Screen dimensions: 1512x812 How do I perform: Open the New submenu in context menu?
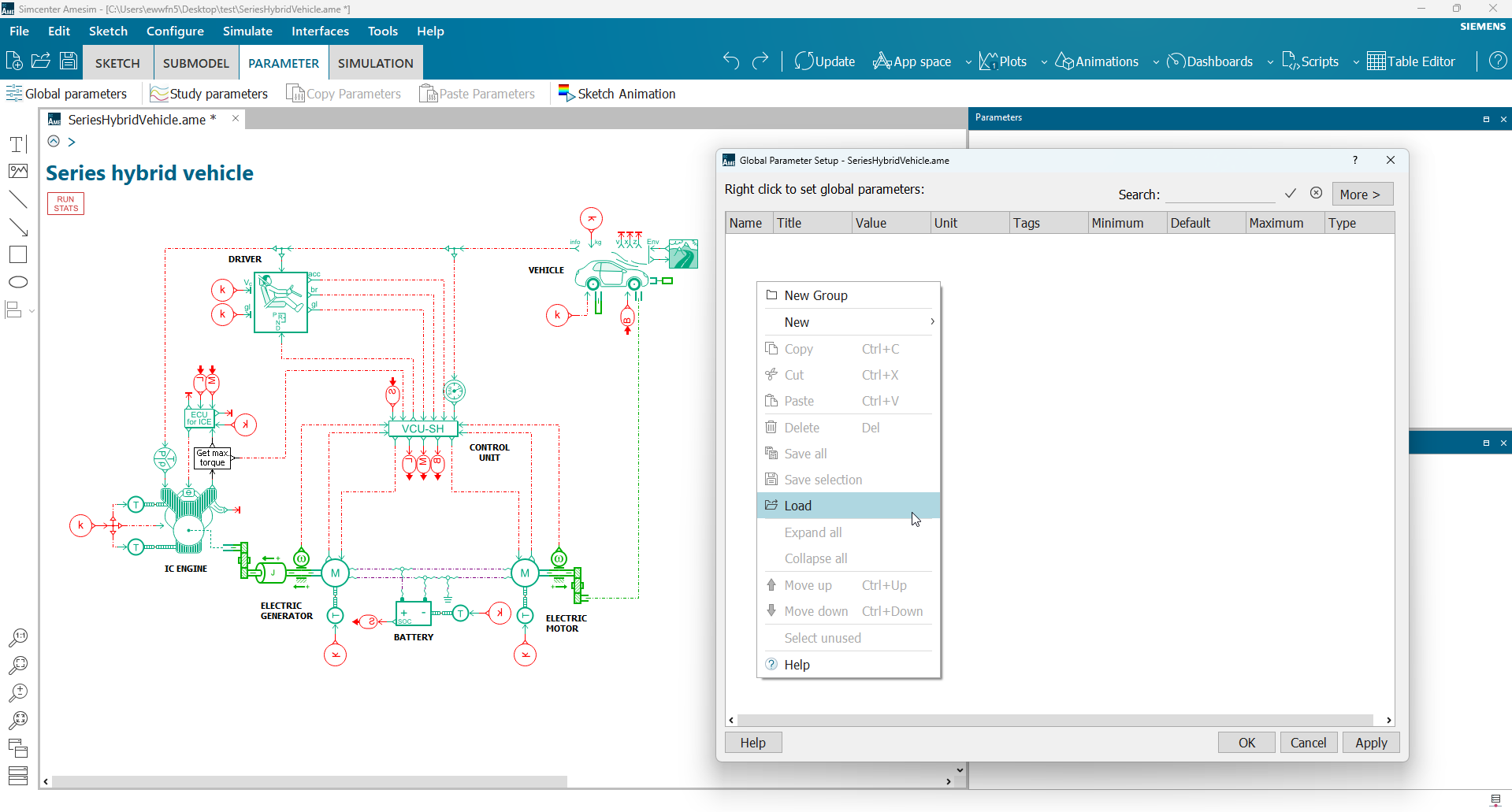click(849, 322)
